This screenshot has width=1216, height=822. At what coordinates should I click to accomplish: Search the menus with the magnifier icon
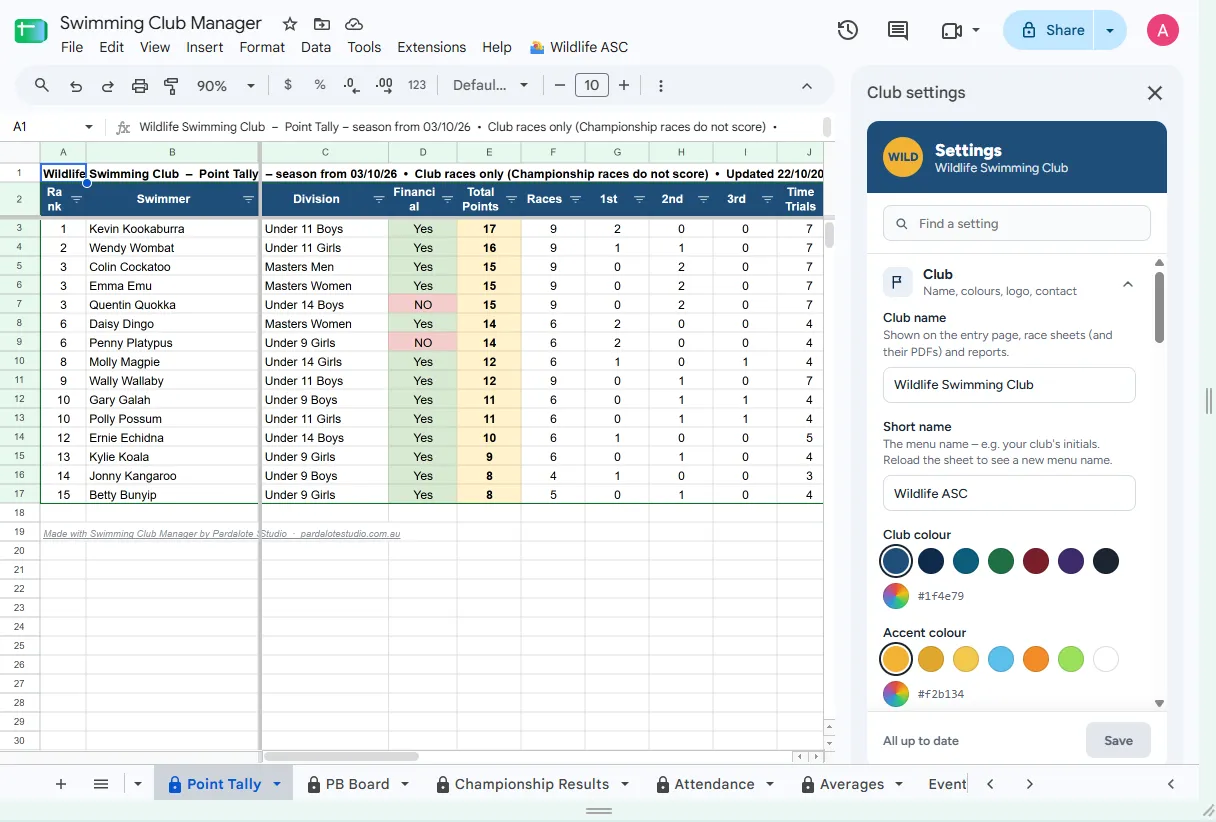click(42, 86)
